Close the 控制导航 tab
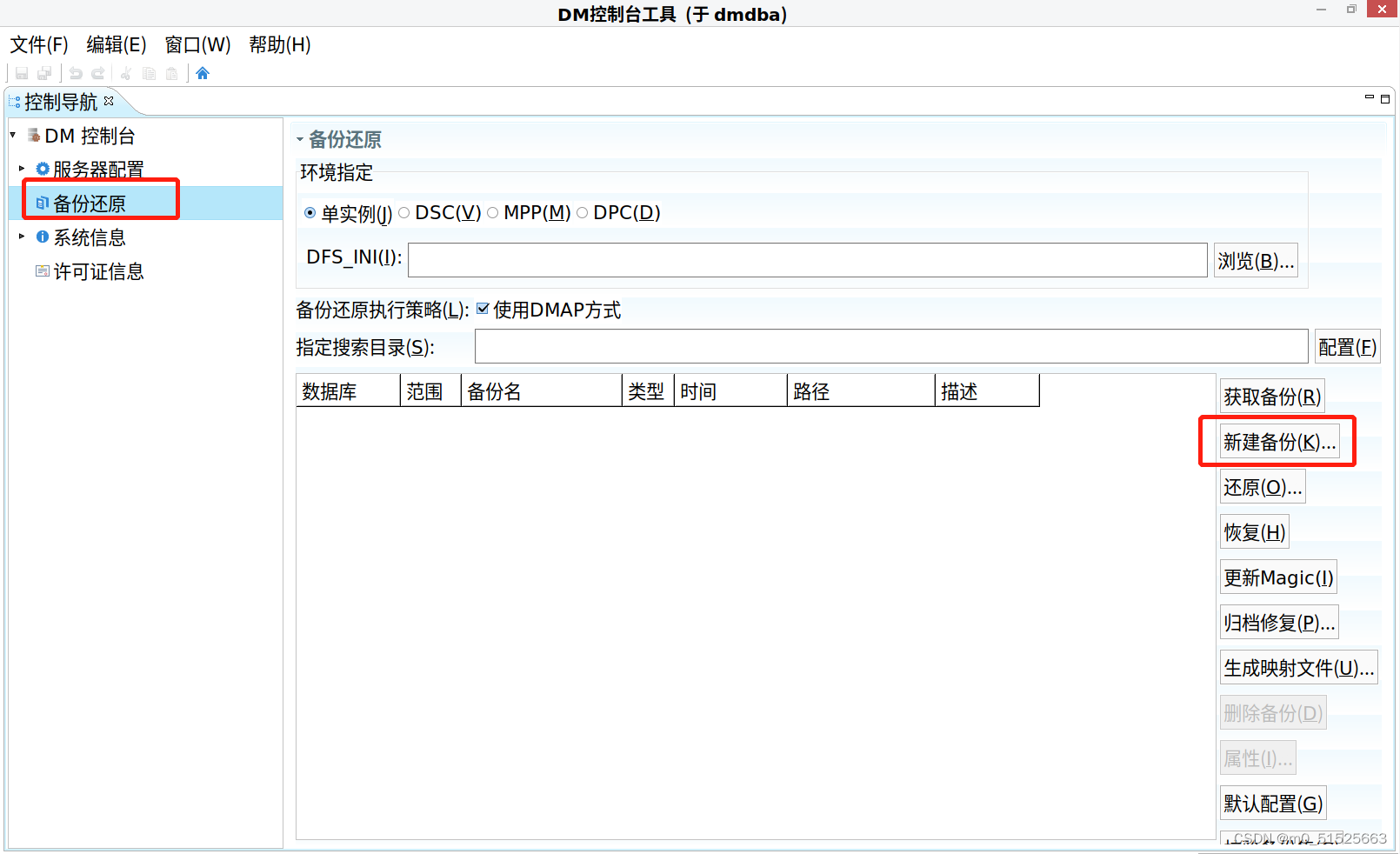 109,101
